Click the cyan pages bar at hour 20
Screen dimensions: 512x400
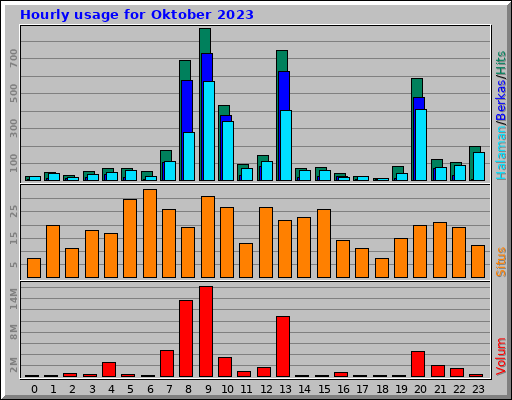pos(421,145)
